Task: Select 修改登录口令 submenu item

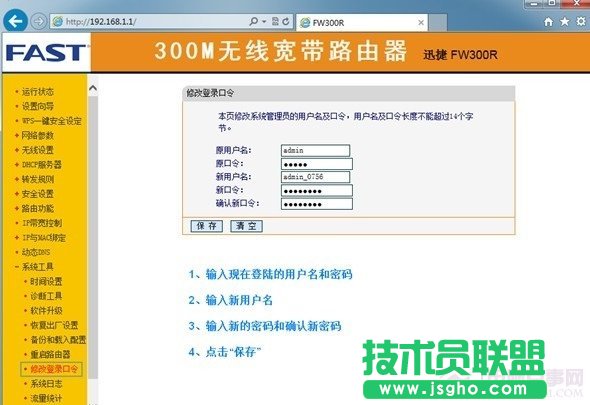Action: tap(54, 369)
